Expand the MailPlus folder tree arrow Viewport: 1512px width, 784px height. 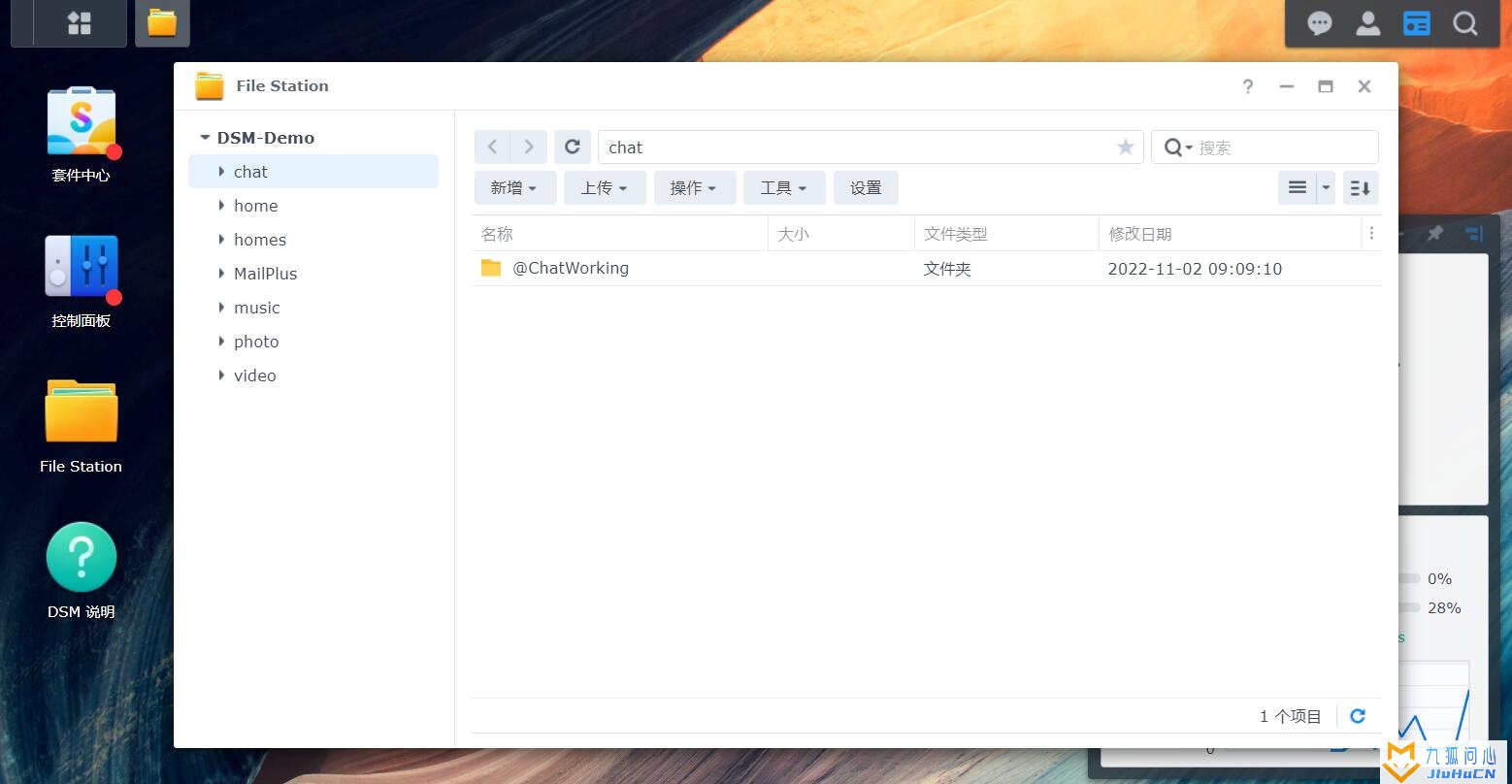pos(221,274)
